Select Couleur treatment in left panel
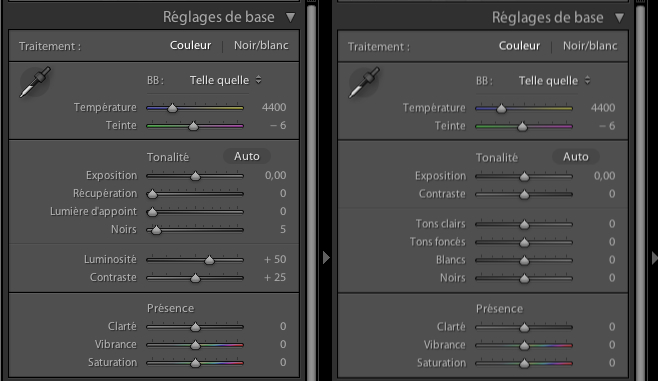 point(190,45)
